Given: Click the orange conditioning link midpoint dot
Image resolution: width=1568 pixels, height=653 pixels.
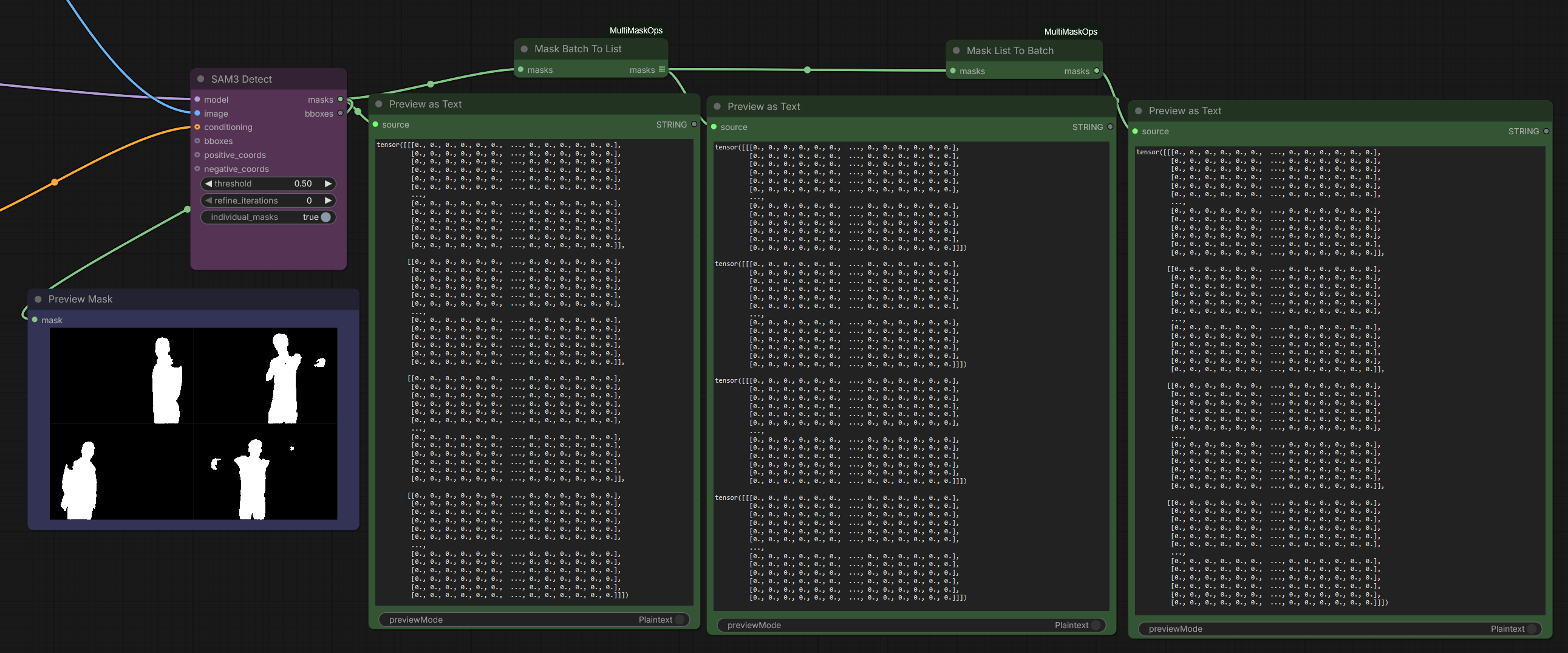Looking at the screenshot, I should click(55, 182).
